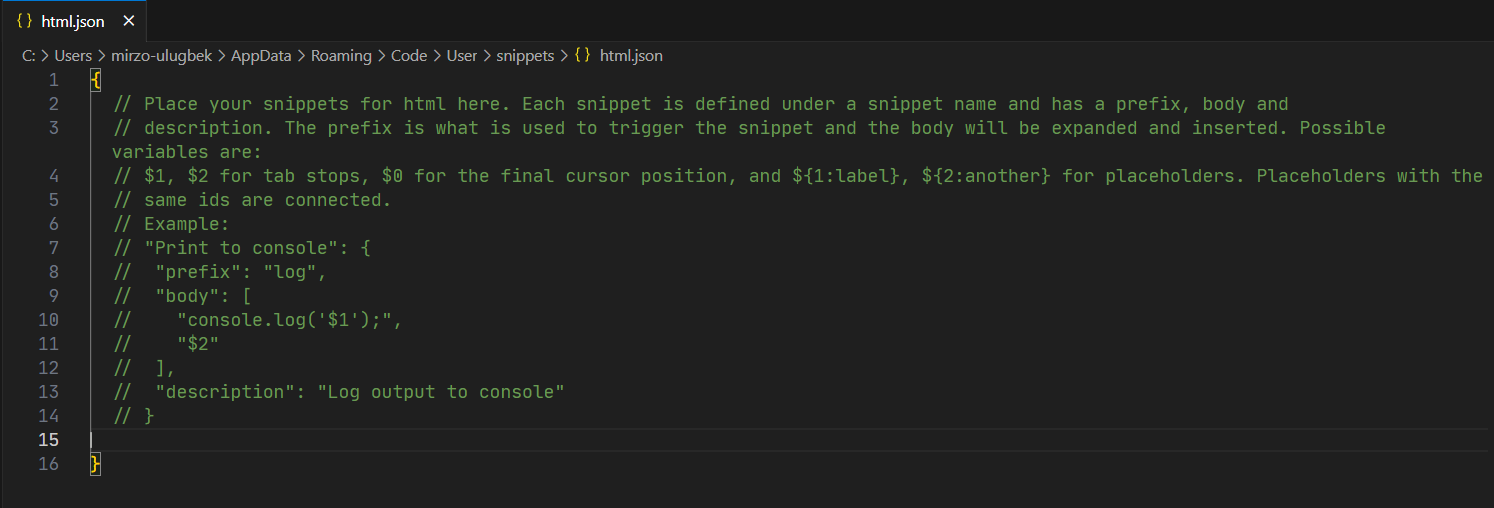Click line number 7 in the gutter

point(54,248)
